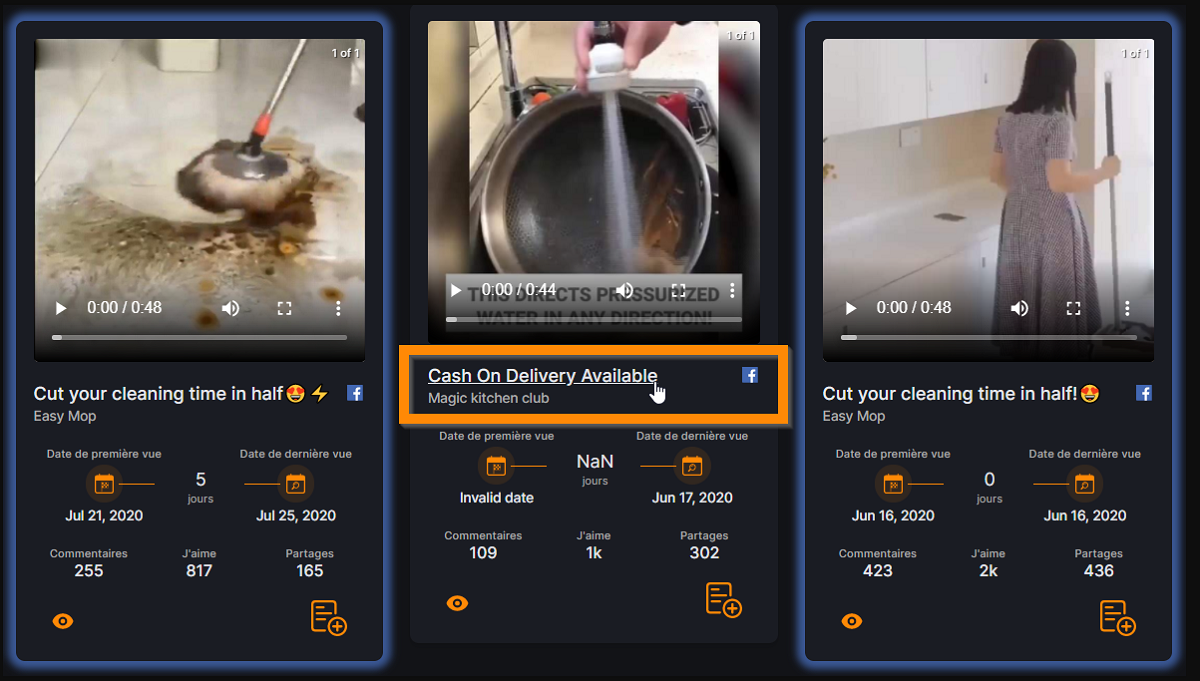Play the Magic kitchen club video

coord(456,290)
